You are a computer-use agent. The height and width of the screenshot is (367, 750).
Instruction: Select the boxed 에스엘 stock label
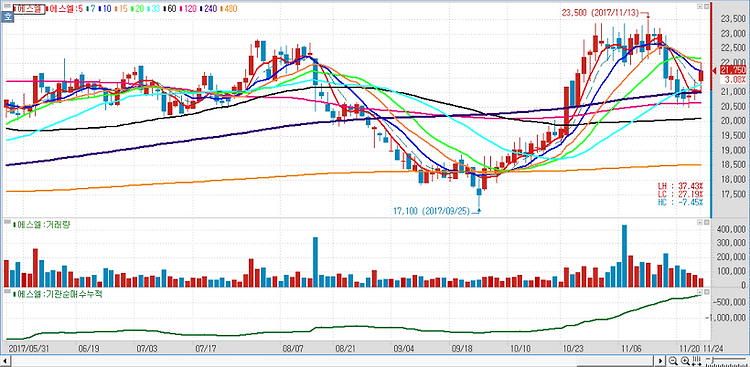(29, 9)
